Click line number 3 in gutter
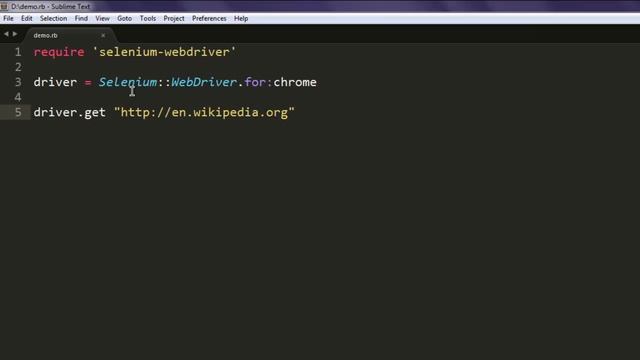The height and width of the screenshot is (360, 640). pyautogui.click(x=18, y=82)
